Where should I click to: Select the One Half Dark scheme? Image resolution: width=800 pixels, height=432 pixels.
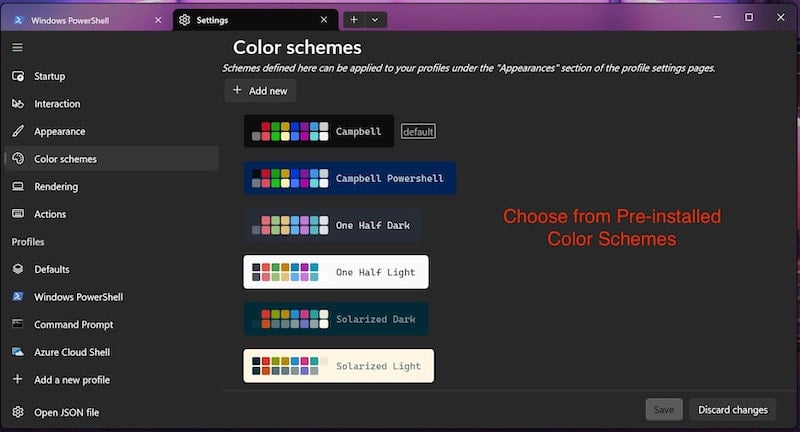(333, 225)
